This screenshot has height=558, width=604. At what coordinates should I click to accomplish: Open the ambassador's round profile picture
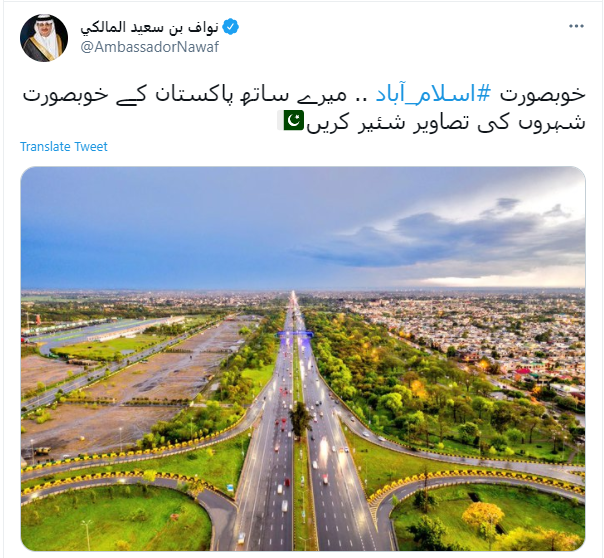tap(44, 38)
